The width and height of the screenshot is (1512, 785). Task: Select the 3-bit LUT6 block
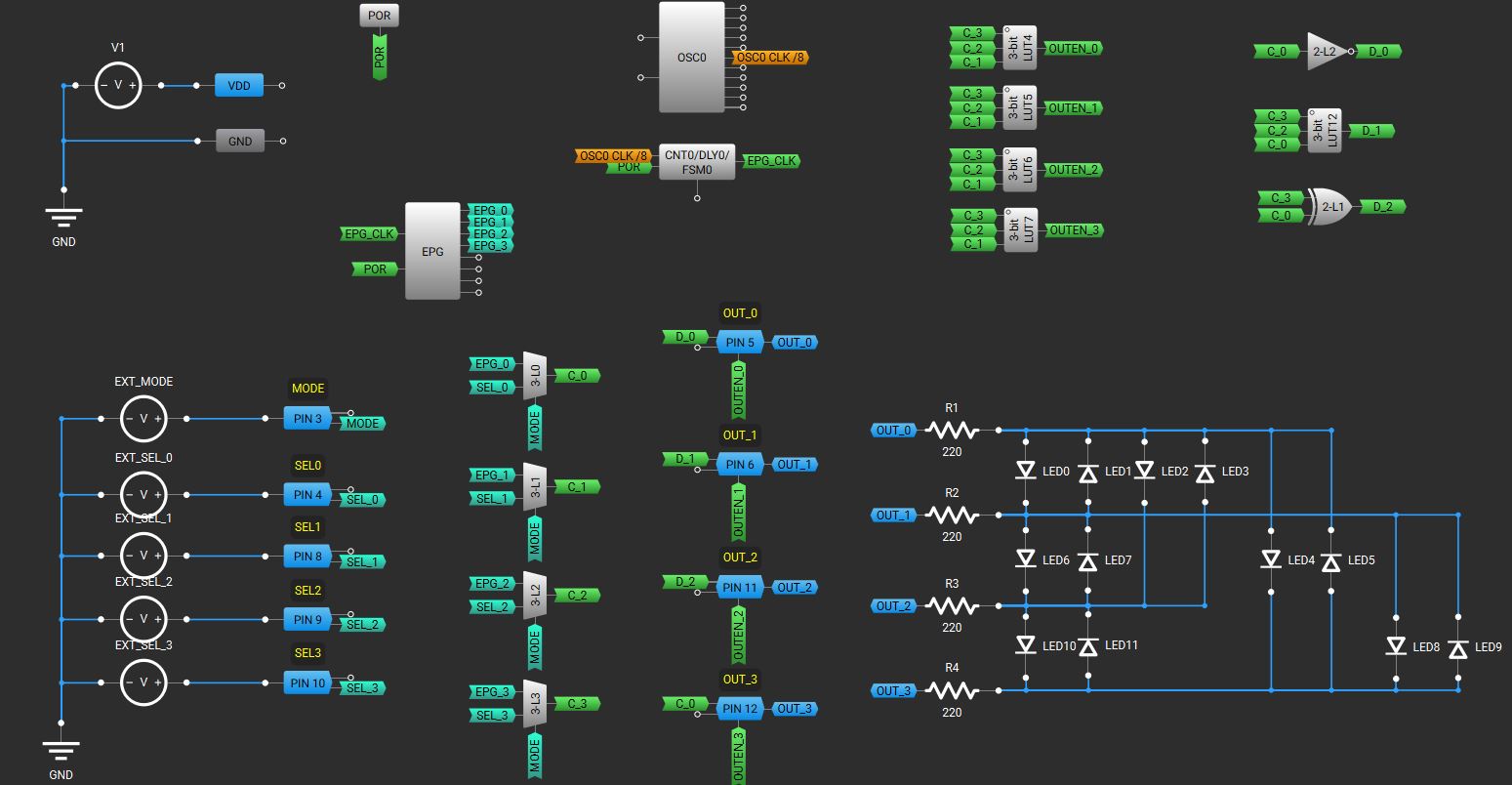click(x=1020, y=170)
